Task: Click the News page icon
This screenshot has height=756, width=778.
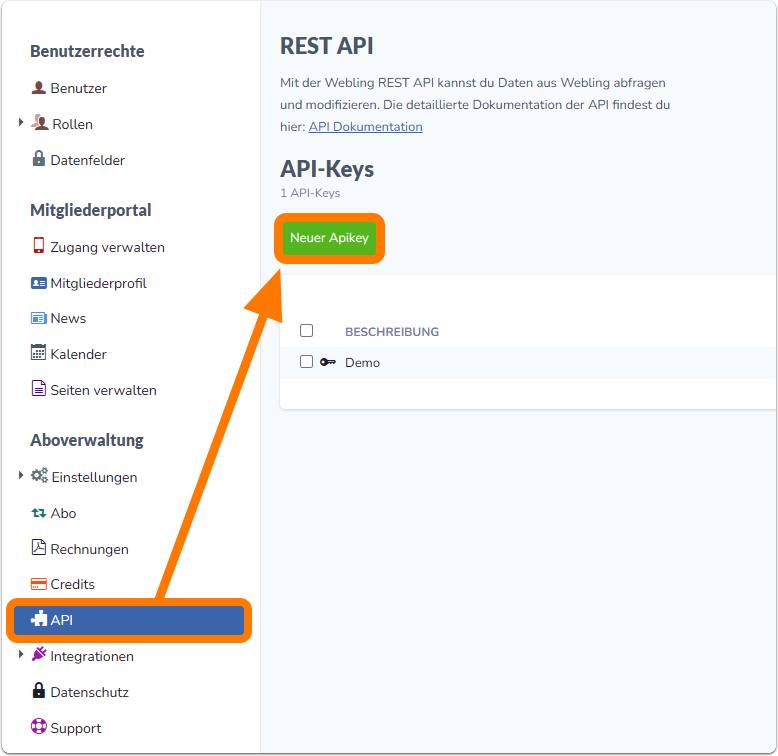Action: coord(38,318)
